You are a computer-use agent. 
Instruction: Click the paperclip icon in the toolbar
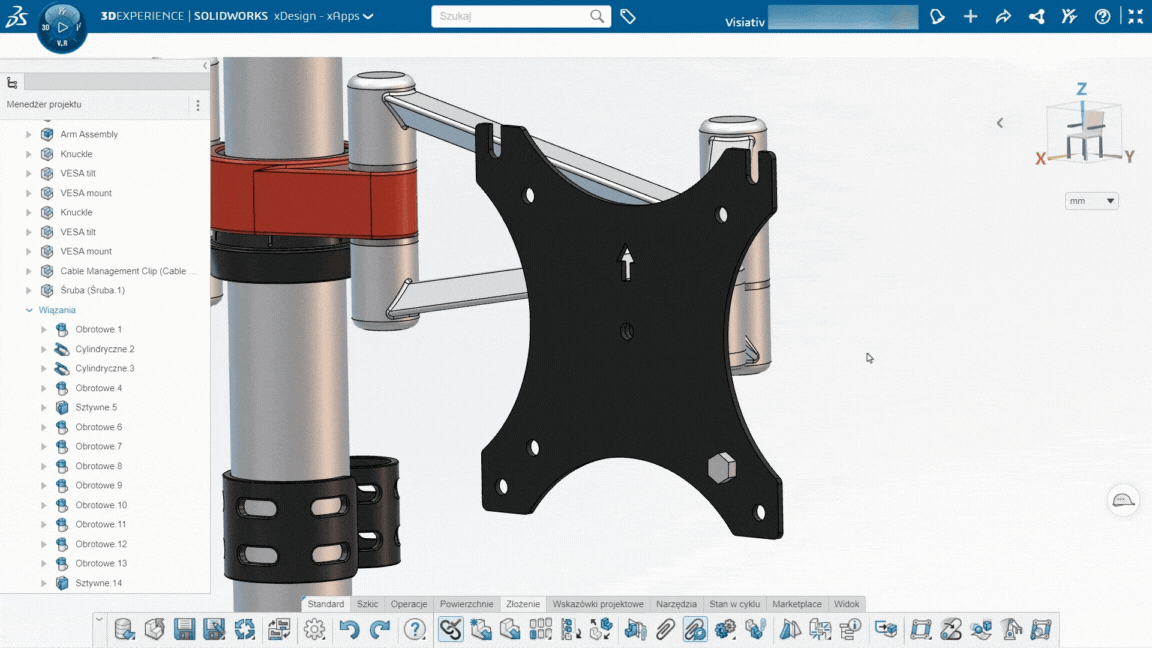tap(665, 630)
